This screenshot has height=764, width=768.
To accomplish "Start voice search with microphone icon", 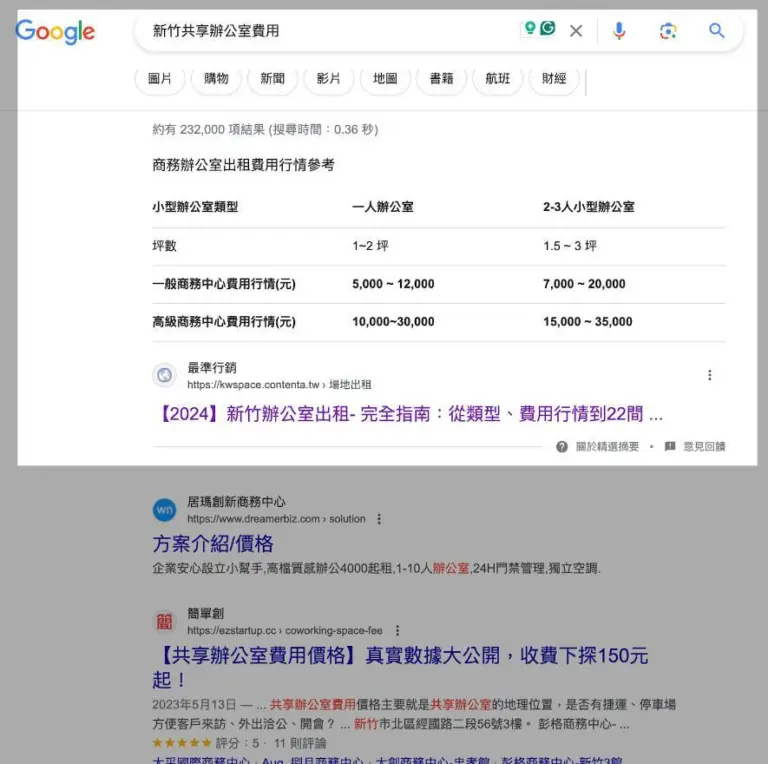I will point(619,31).
